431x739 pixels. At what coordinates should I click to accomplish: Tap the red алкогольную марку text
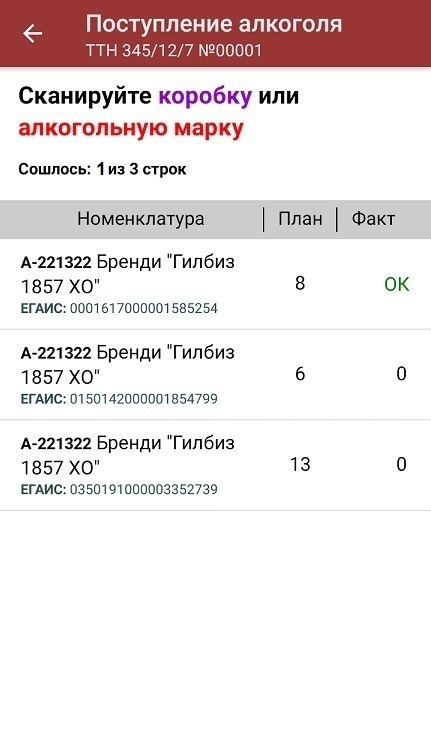(x=131, y=128)
